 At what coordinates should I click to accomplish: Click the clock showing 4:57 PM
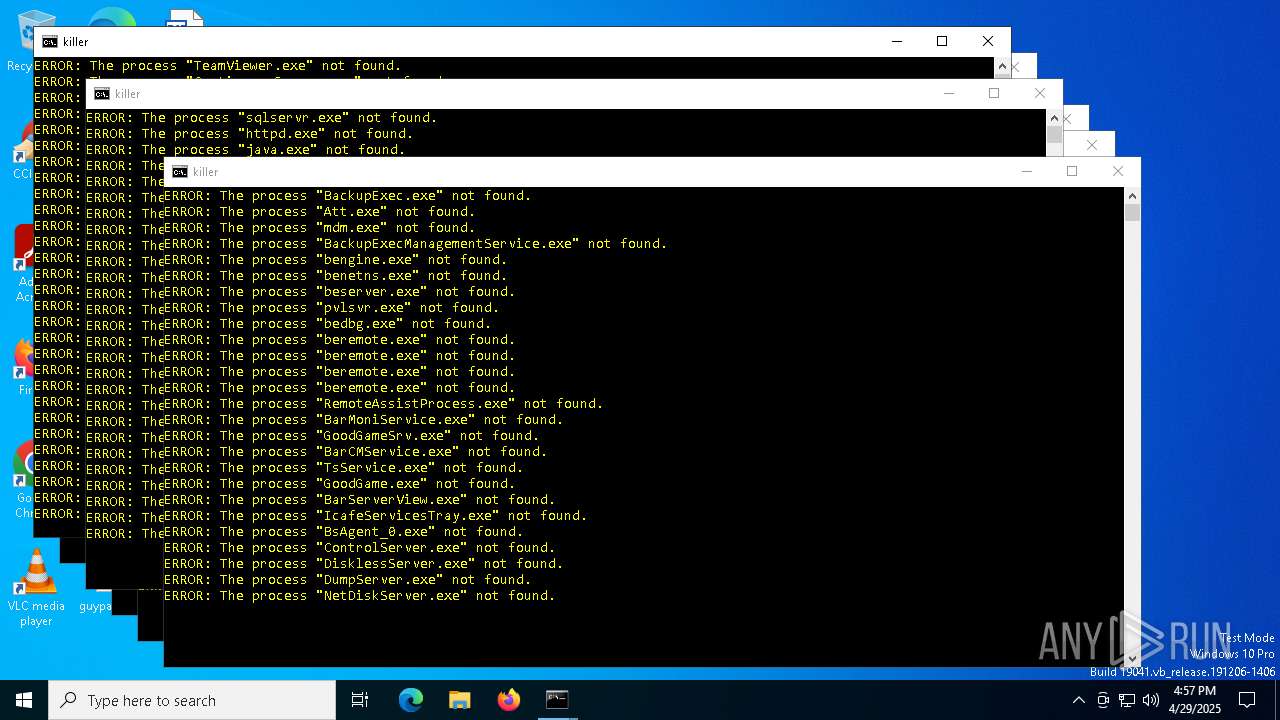coord(1195,700)
